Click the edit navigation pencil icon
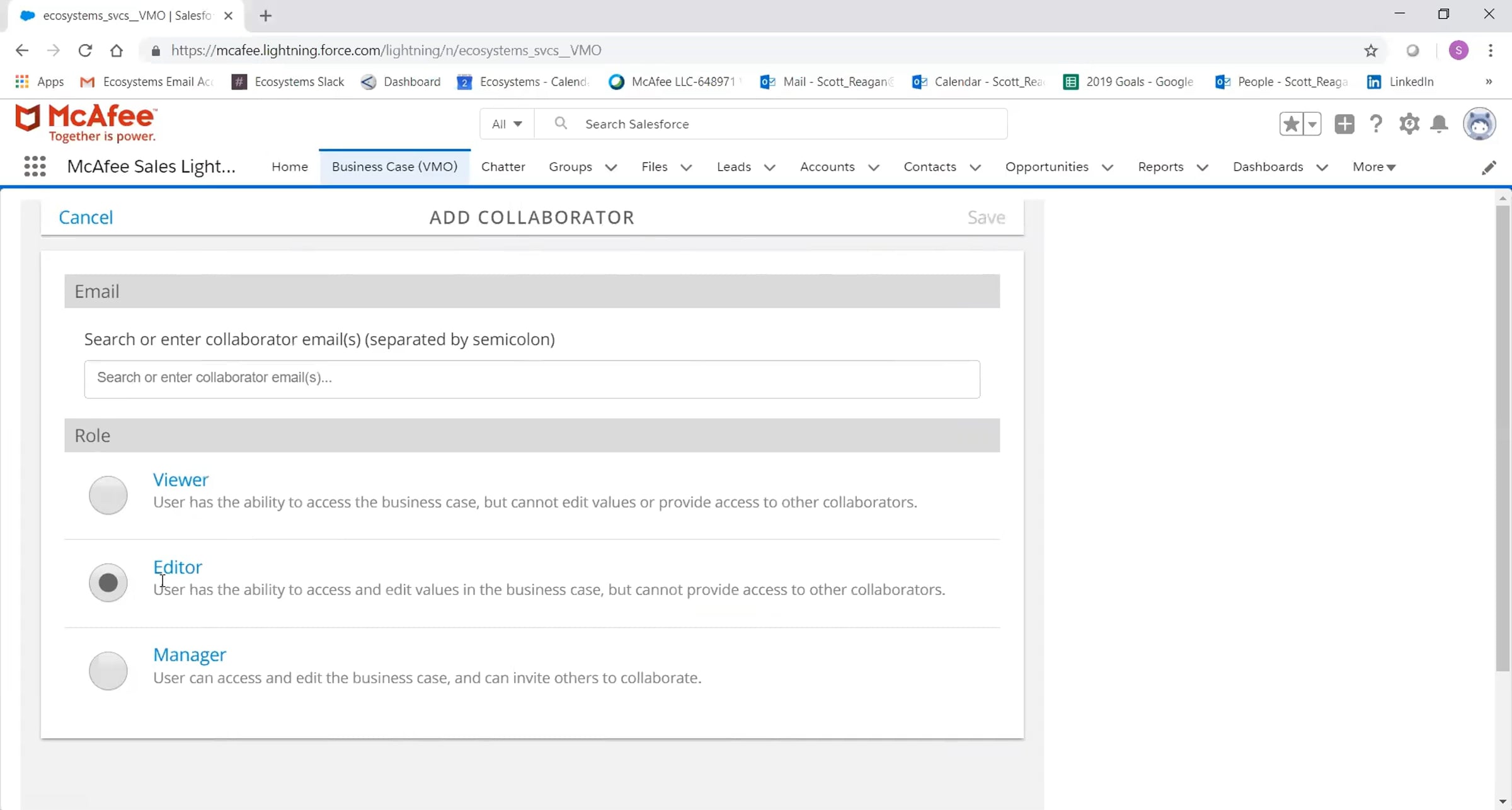The height and width of the screenshot is (810, 1512). pyautogui.click(x=1489, y=168)
